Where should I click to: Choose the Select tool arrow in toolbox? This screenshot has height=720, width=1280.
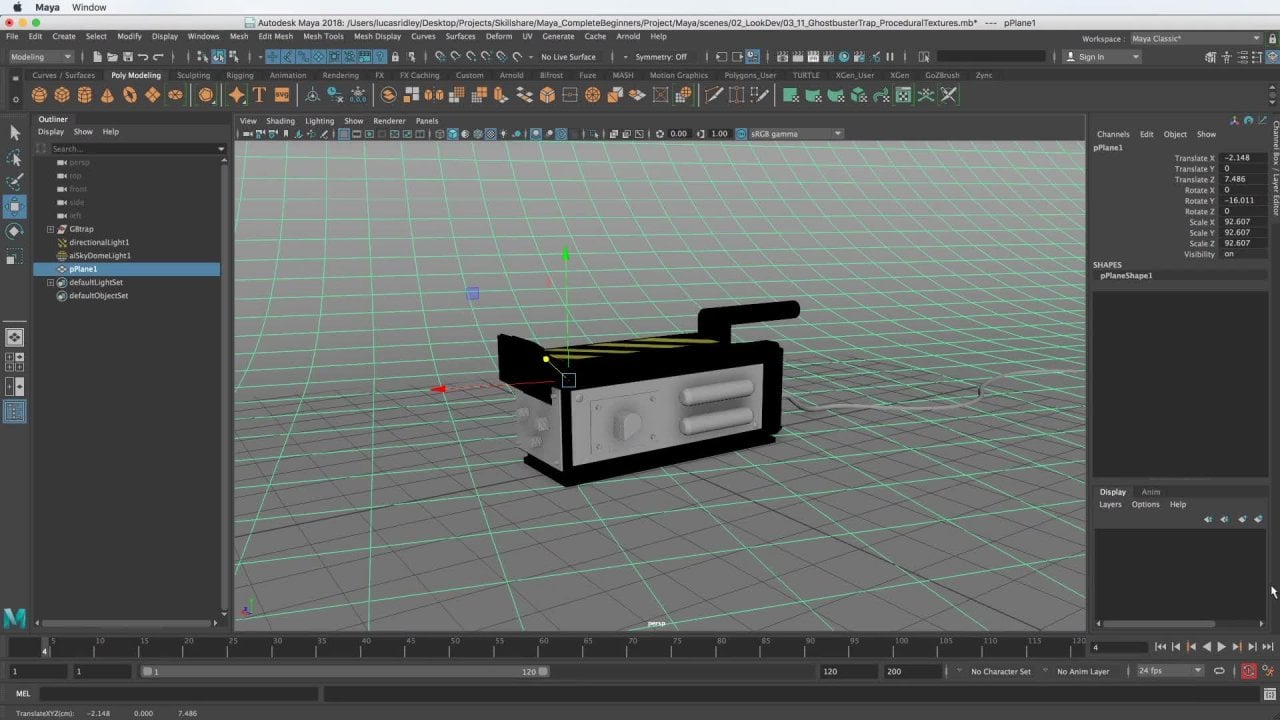15,132
